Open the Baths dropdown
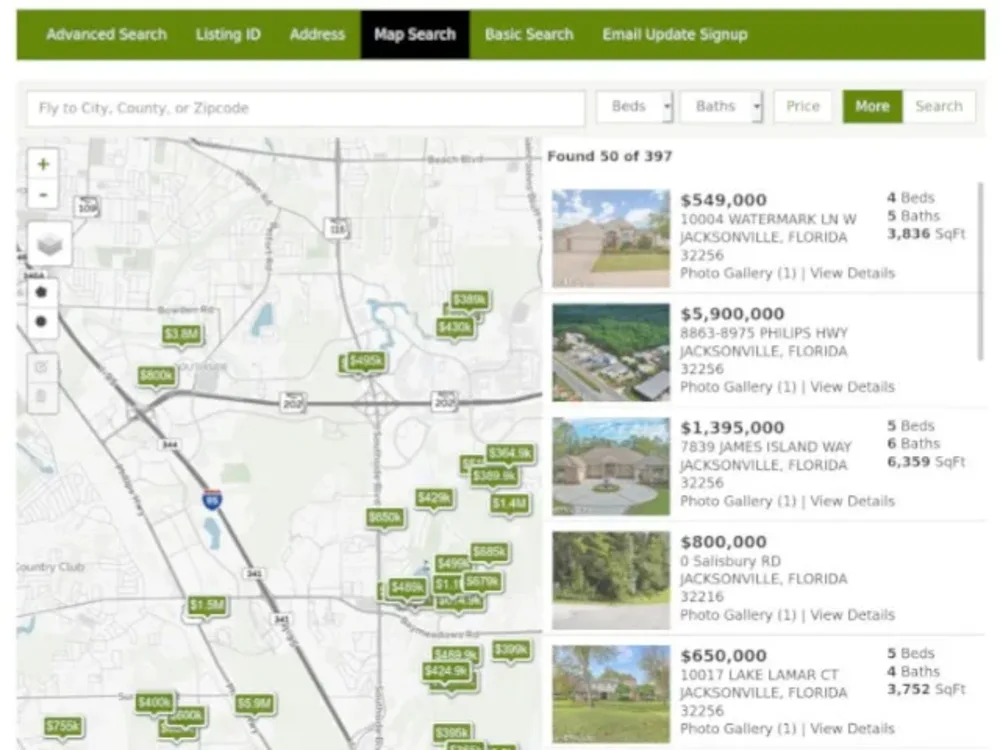This screenshot has width=1000, height=750. [x=721, y=107]
